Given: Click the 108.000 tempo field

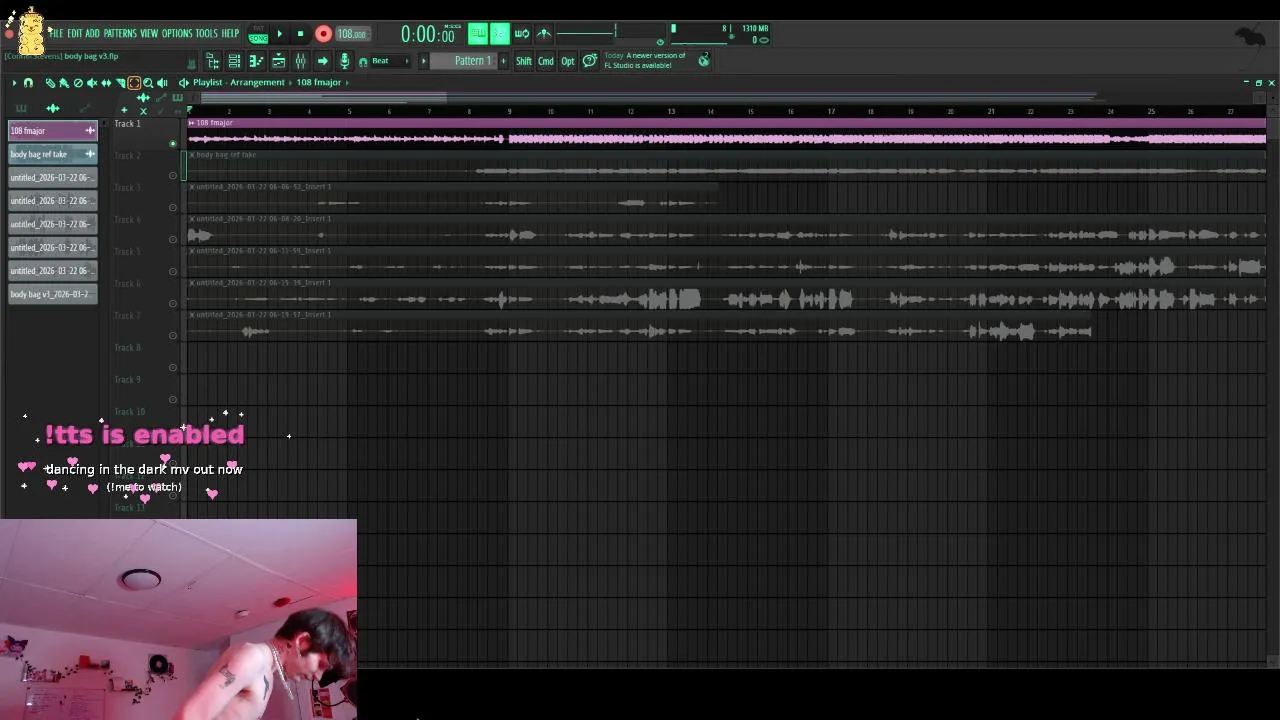Looking at the screenshot, I should (x=352, y=34).
